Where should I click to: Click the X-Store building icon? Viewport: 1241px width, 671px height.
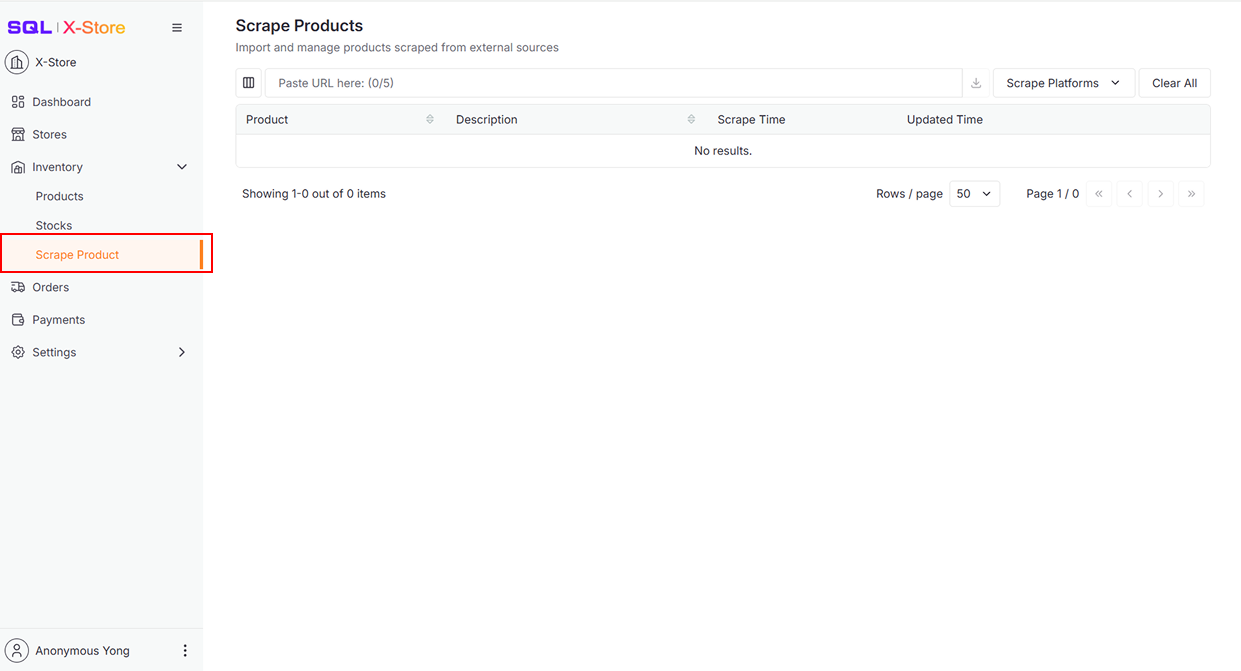click(x=17, y=62)
